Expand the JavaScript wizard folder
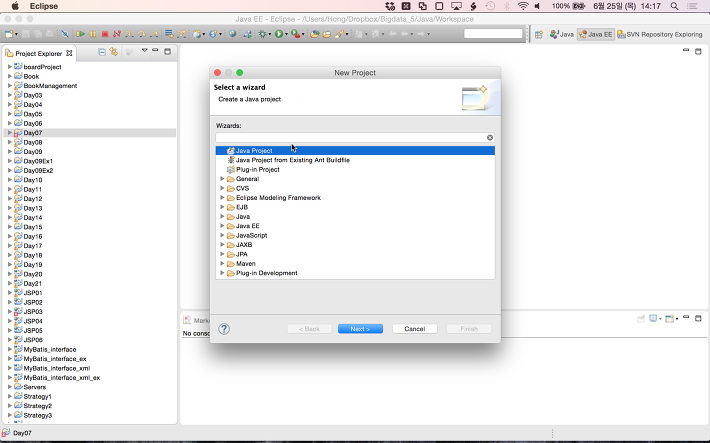This screenshot has width=710, height=443. 222,235
